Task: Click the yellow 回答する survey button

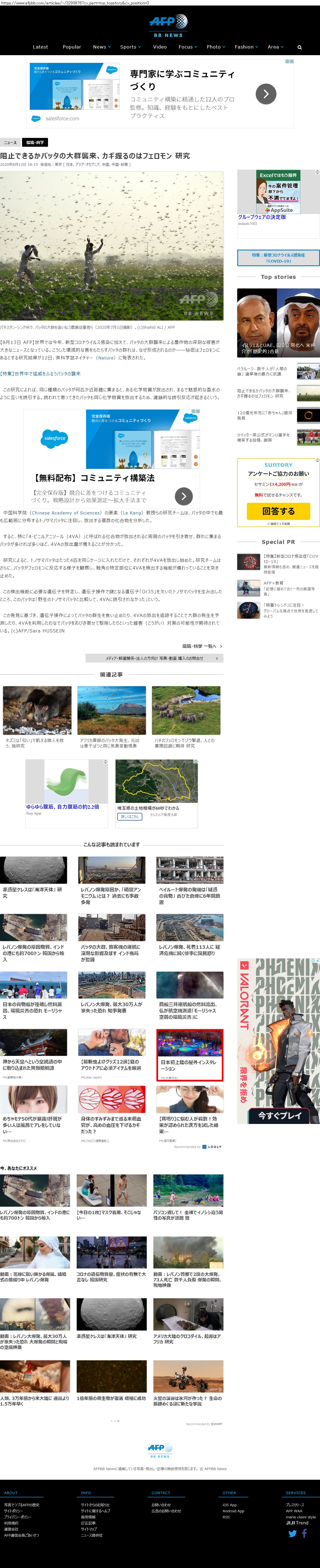Action: (x=278, y=511)
